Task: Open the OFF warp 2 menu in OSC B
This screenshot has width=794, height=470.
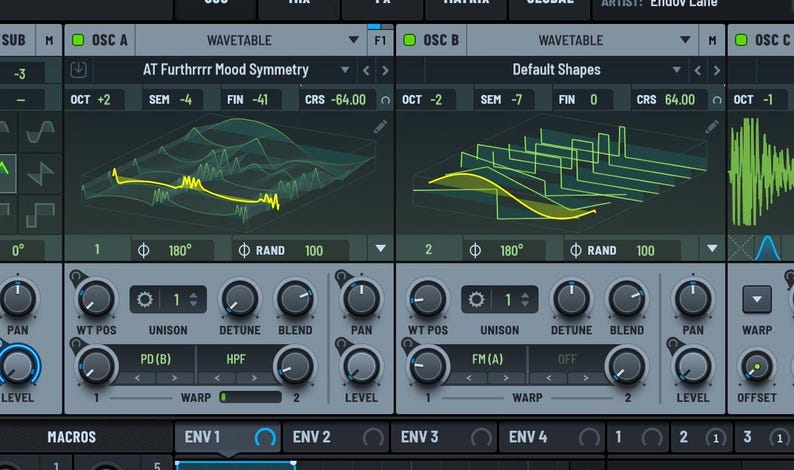Action: (567, 359)
